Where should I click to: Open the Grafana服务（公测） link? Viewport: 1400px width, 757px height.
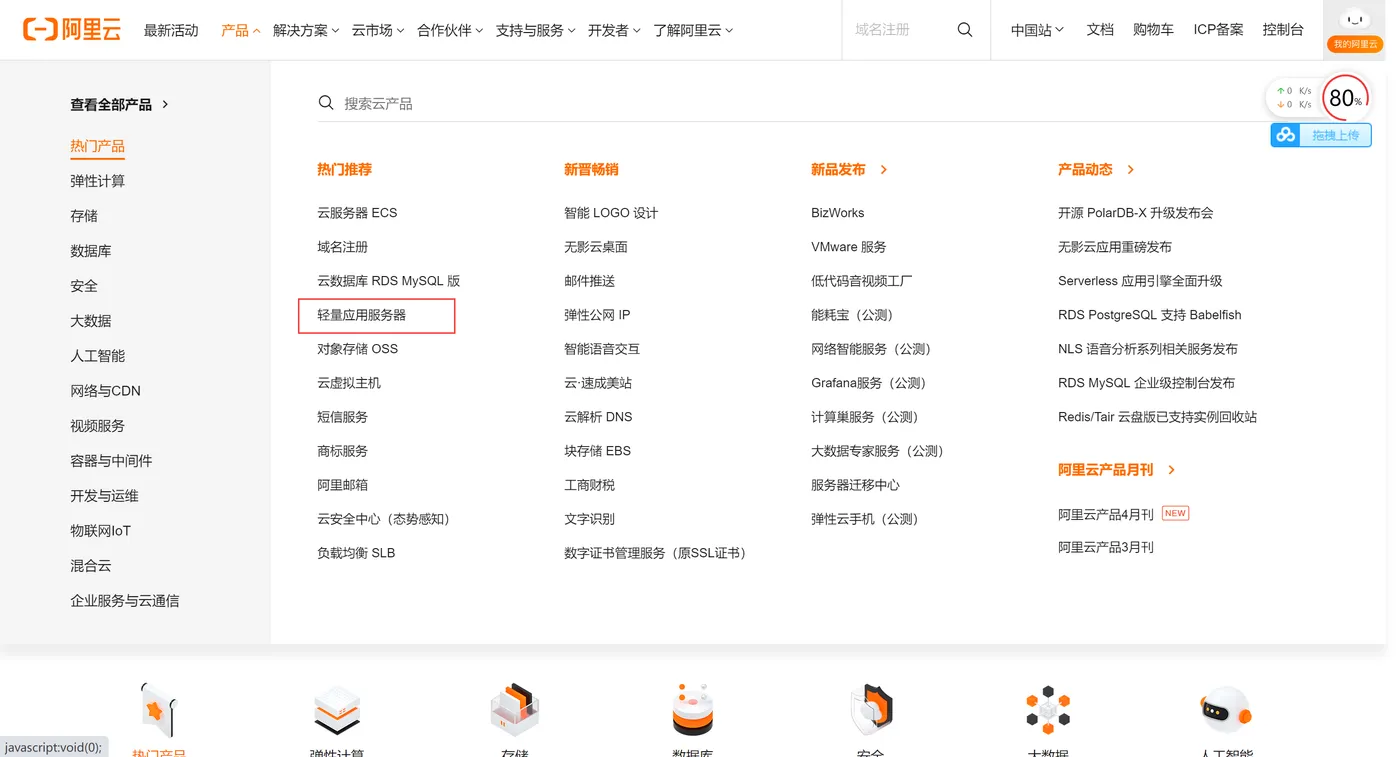[x=872, y=383]
